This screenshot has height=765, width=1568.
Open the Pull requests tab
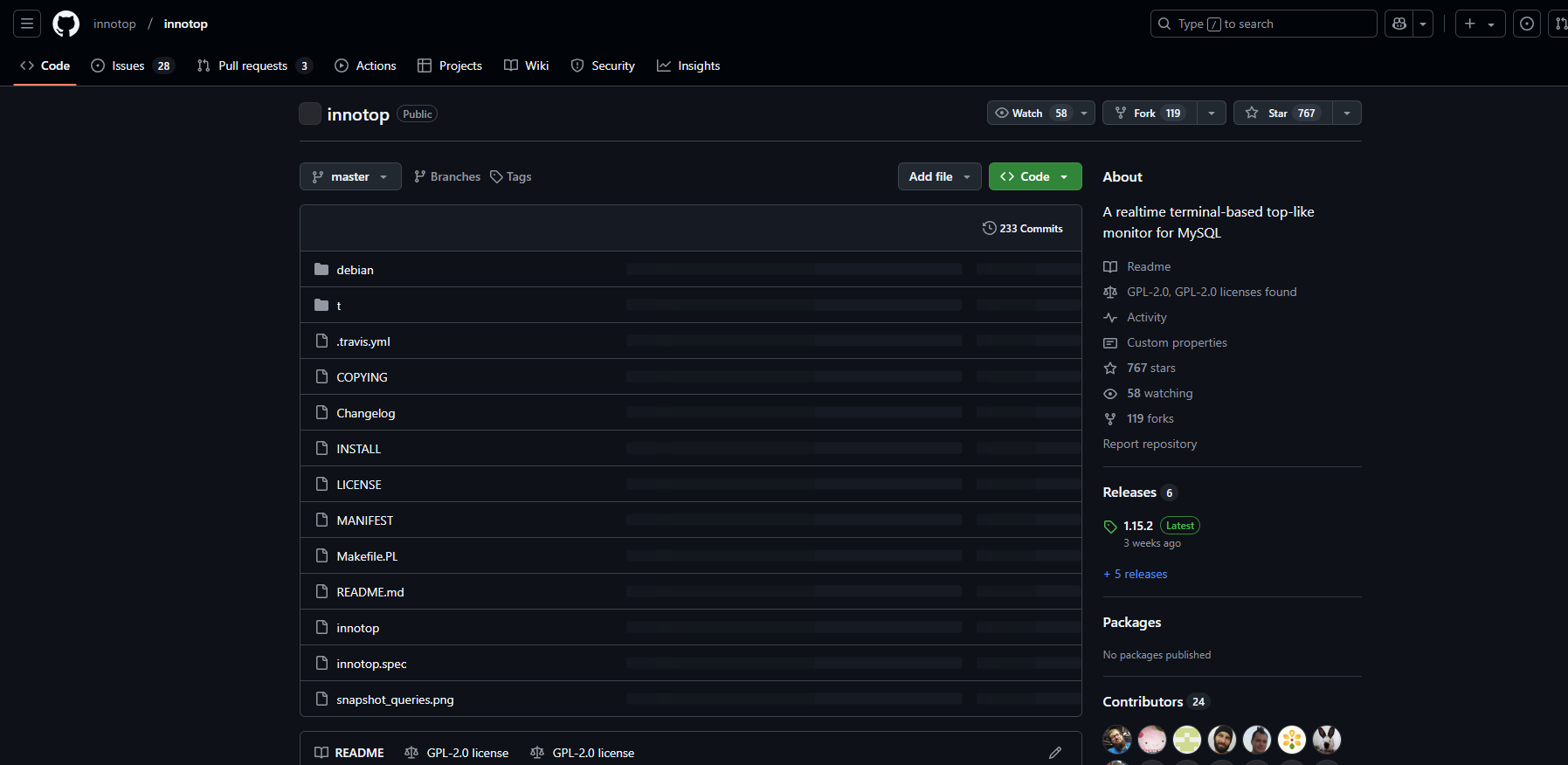click(x=254, y=65)
